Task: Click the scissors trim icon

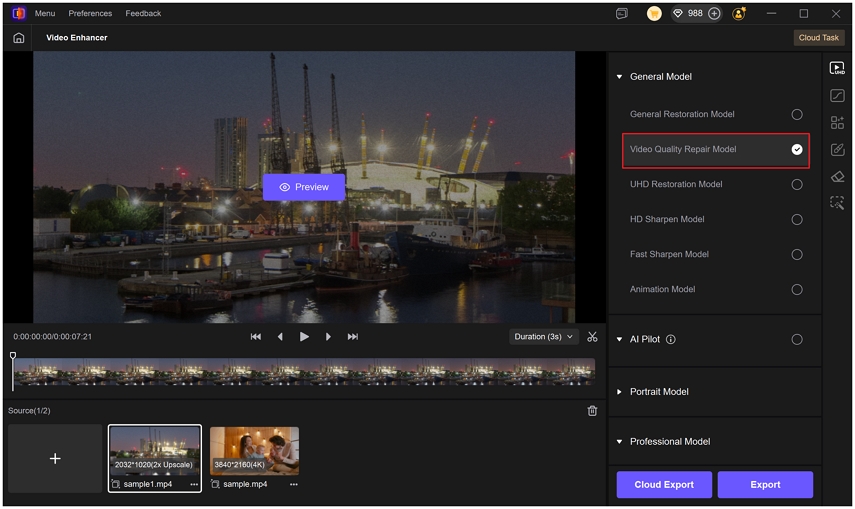Action: click(x=592, y=337)
